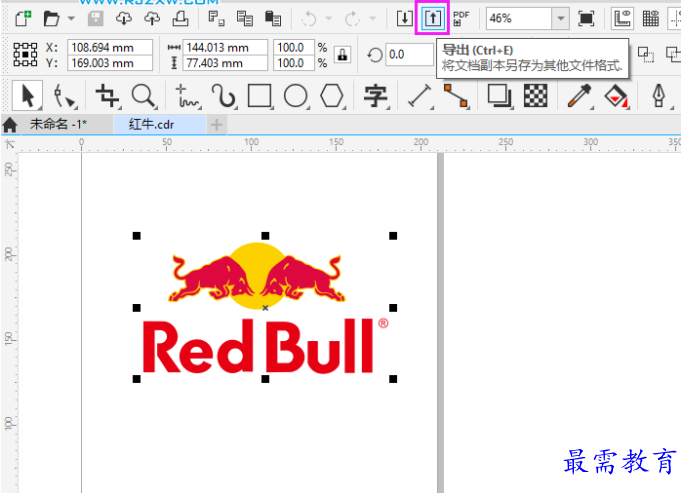Select the Shape tool

coord(64,96)
